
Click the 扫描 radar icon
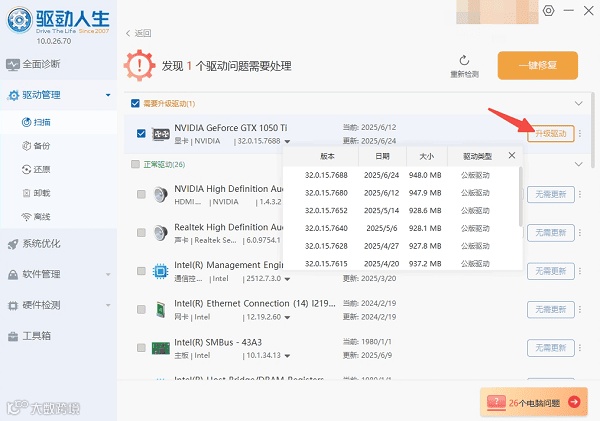coord(26,122)
